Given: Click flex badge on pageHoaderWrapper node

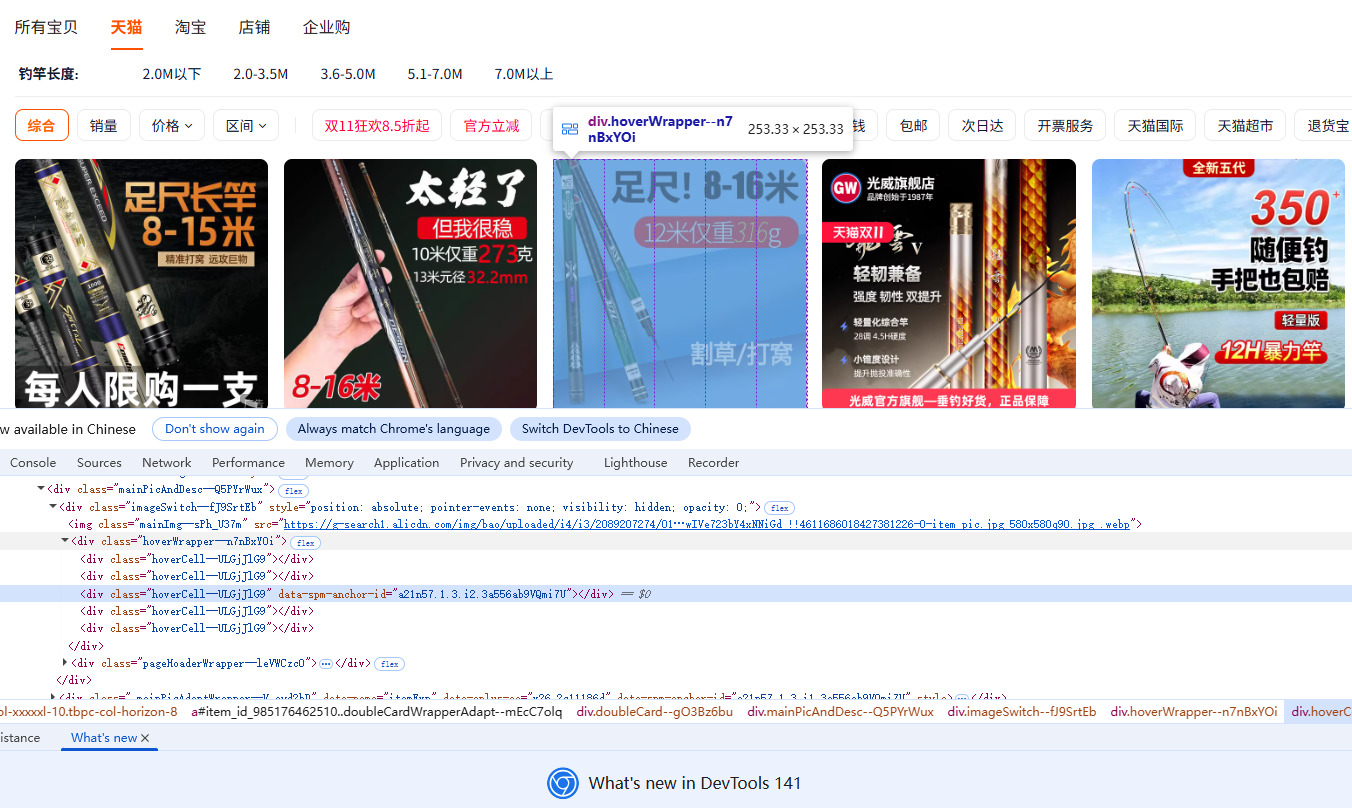Looking at the screenshot, I should (389, 664).
